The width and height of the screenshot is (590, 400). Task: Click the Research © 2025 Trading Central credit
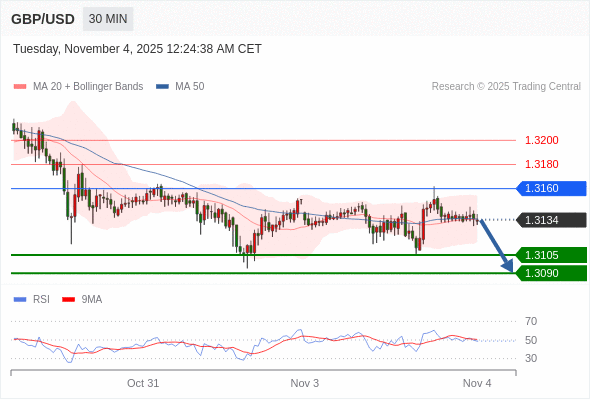pyautogui.click(x=506, y=87)
